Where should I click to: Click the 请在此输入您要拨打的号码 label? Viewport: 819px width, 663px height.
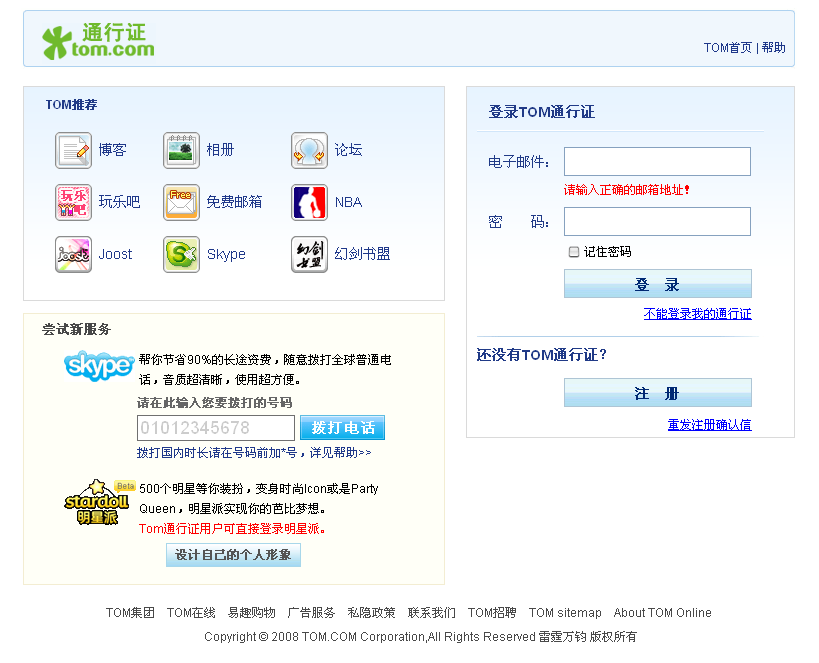[x=215, y=403]
